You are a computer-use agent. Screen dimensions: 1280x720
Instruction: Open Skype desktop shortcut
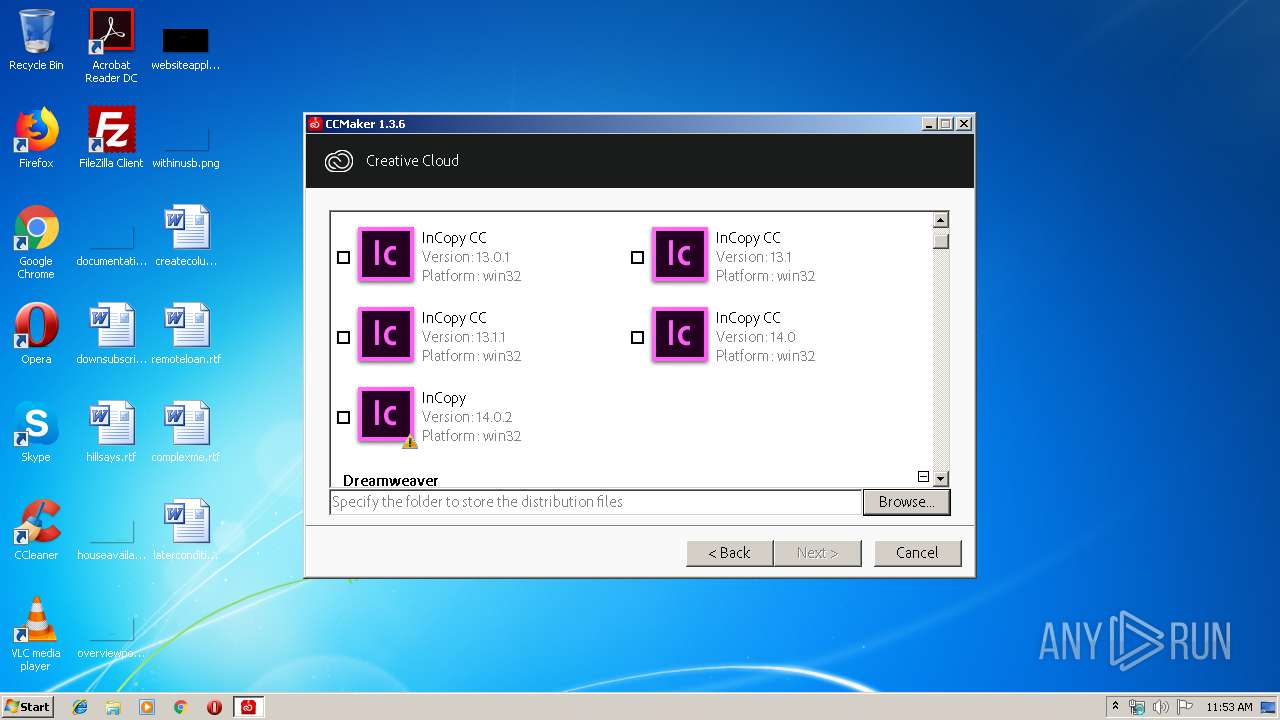tap(36, 432)
